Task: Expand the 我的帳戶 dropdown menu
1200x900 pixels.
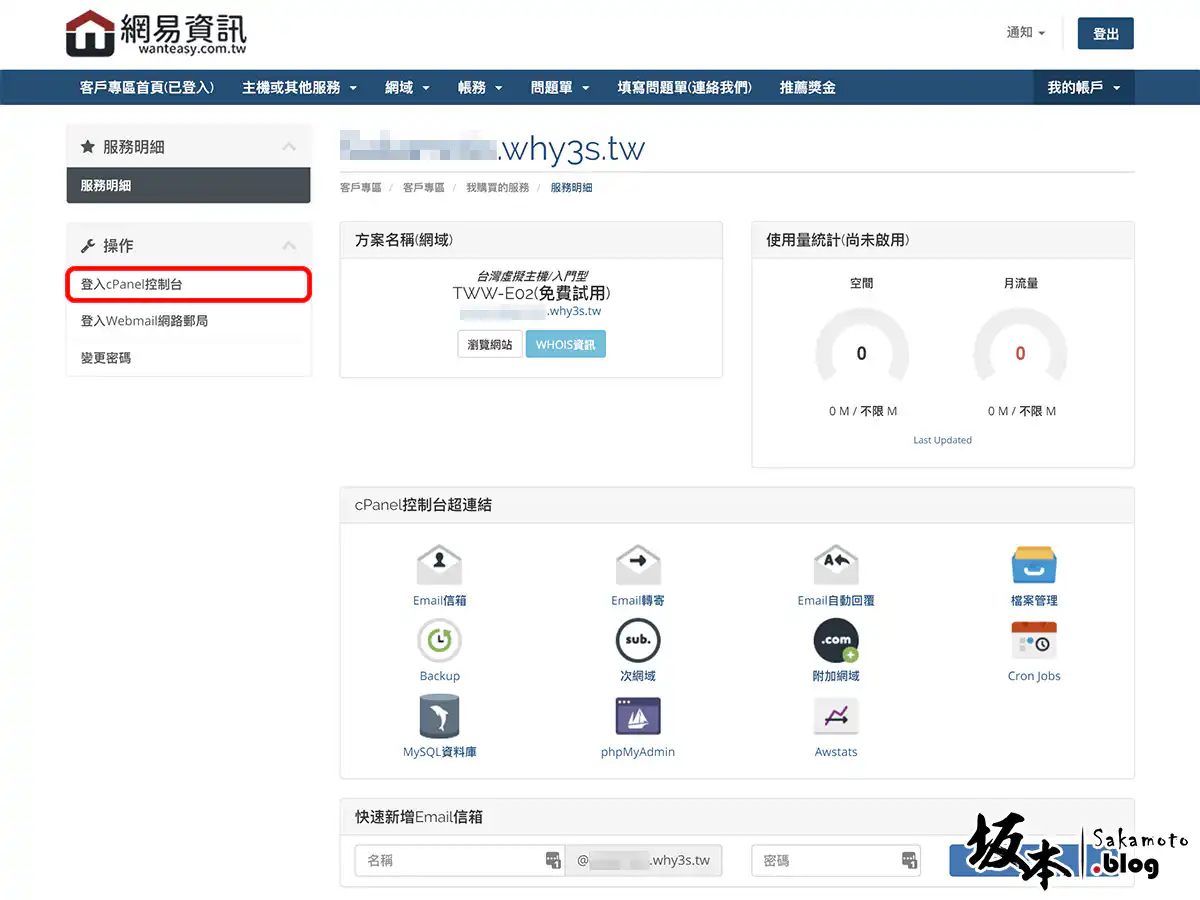Action: point(1083,88)
